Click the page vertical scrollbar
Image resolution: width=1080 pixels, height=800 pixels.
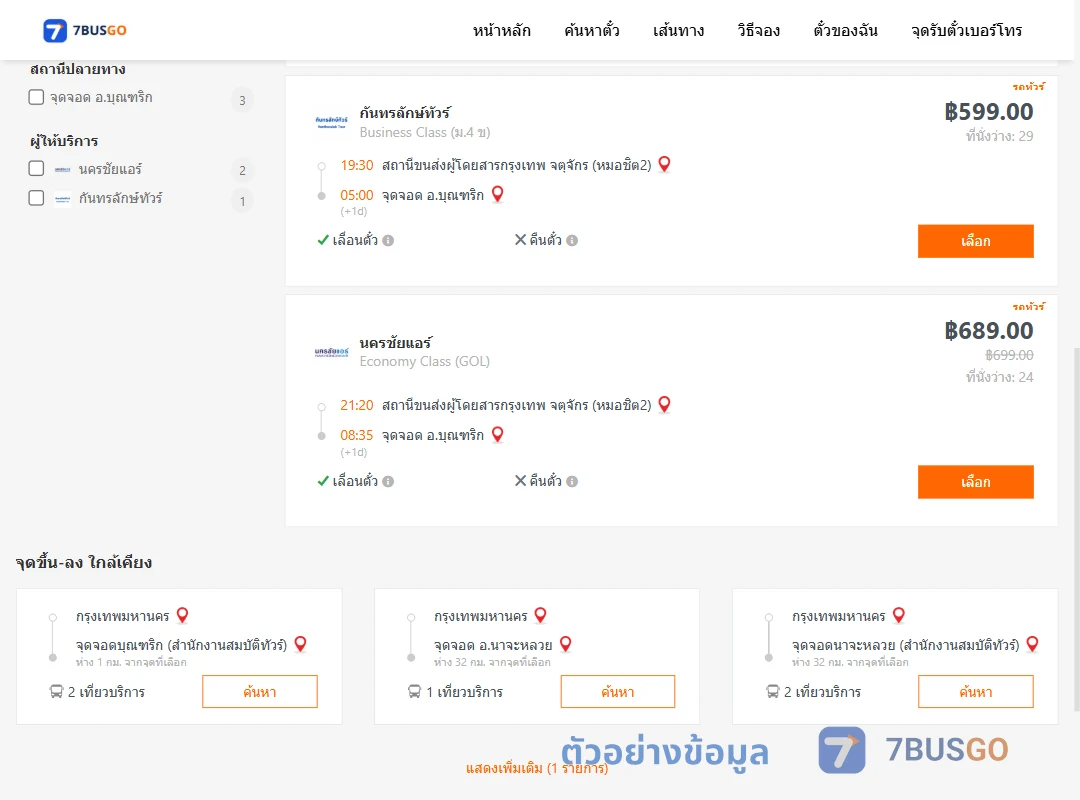tap(1076, 529)
